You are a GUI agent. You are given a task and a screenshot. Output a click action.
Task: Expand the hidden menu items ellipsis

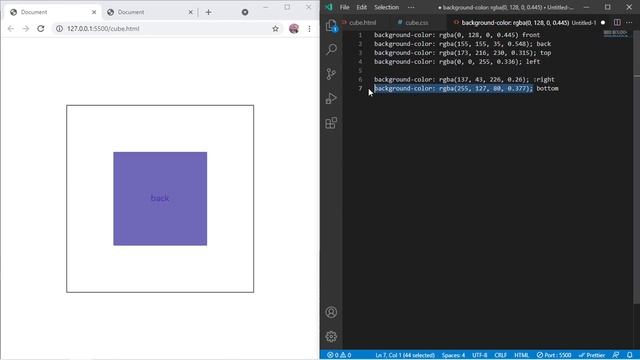coord(411,7)
